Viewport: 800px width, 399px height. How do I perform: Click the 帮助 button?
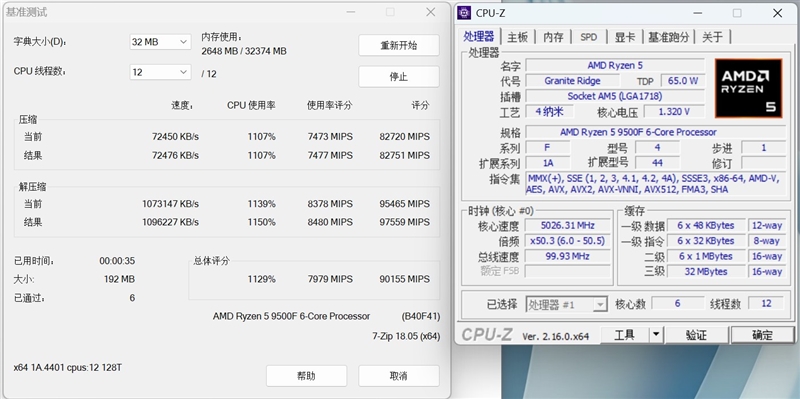306,376
